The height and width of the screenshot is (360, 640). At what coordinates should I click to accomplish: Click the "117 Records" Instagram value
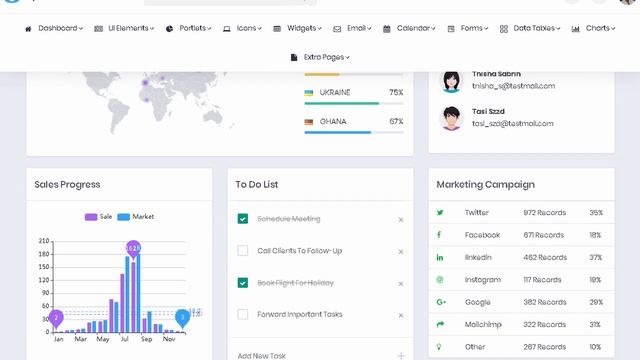(x=542, y=280)
